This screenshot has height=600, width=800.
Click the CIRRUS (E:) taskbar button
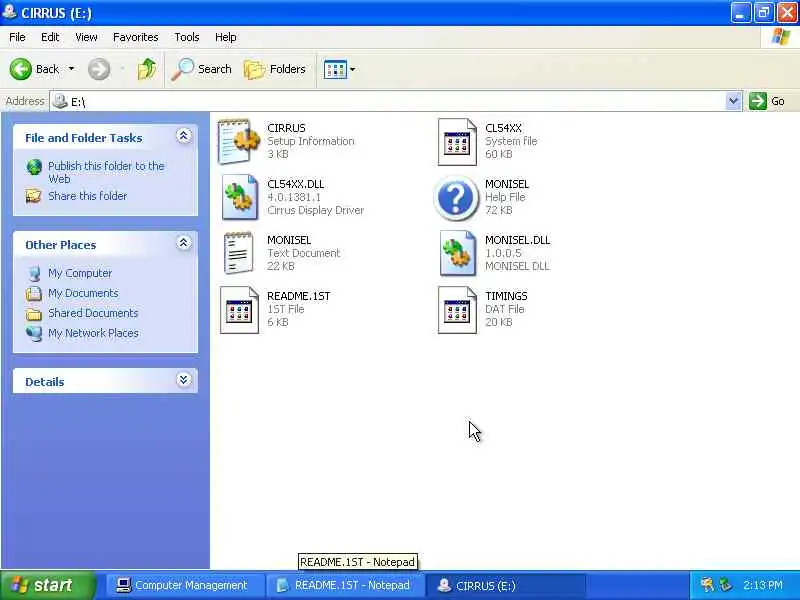click(x=505, y=585)
